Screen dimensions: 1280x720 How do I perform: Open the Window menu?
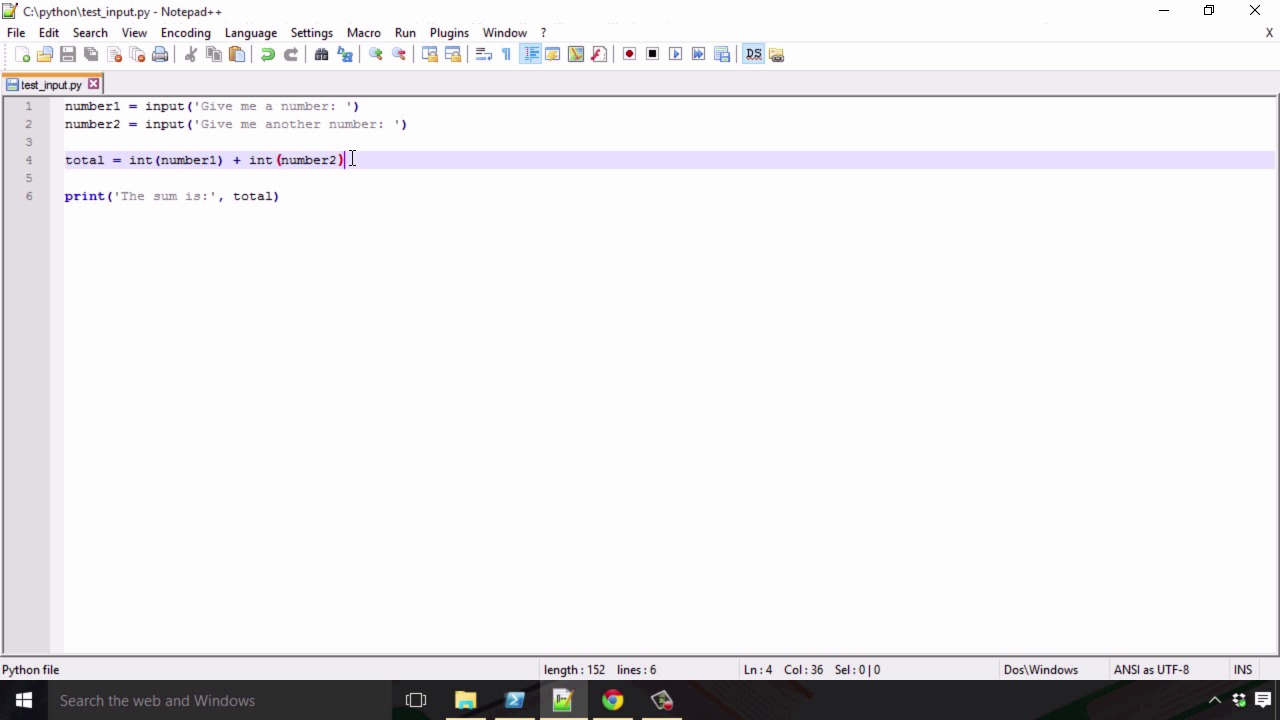(x=505, y=33)
